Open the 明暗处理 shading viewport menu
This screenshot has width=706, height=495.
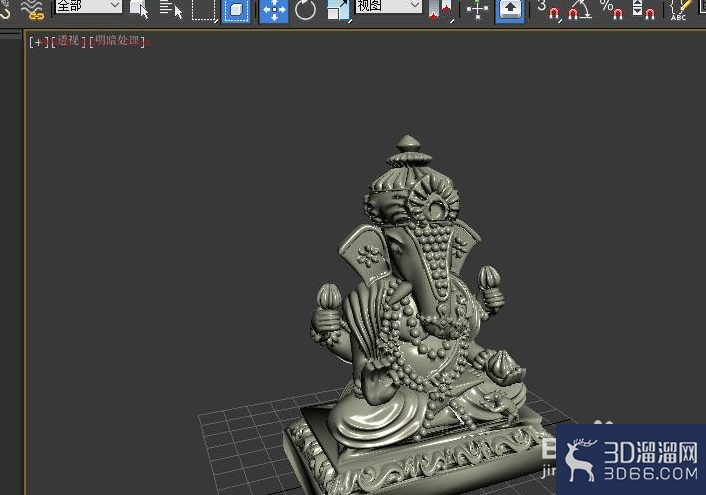pos(118,41)
